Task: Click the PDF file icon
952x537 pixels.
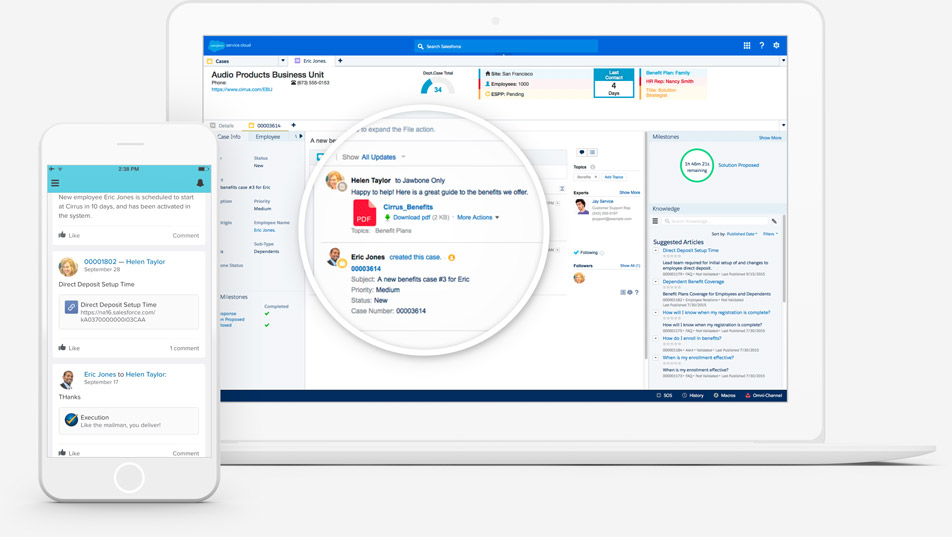Action: click(x=364, y=213)
